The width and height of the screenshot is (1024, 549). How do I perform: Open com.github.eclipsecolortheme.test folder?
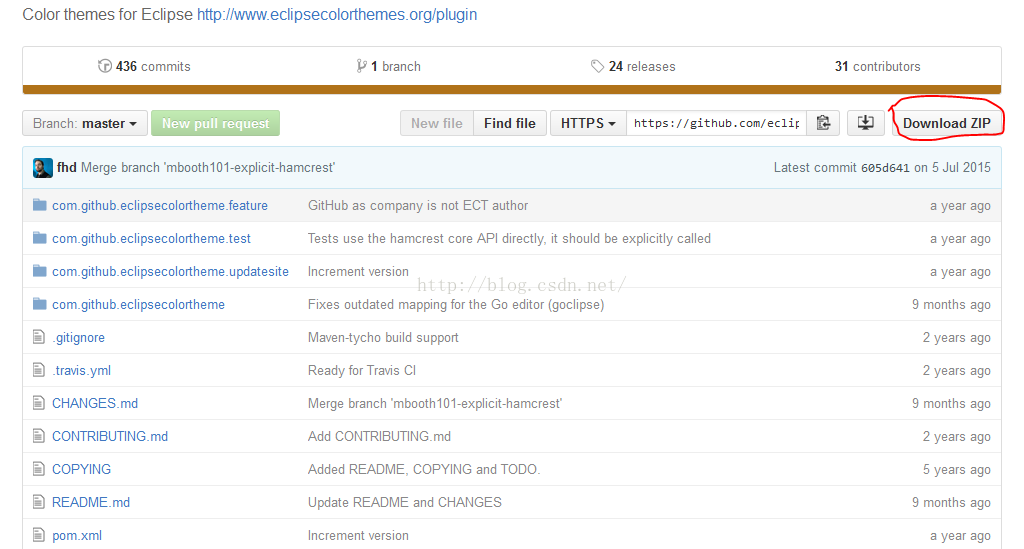pos(152,239)
